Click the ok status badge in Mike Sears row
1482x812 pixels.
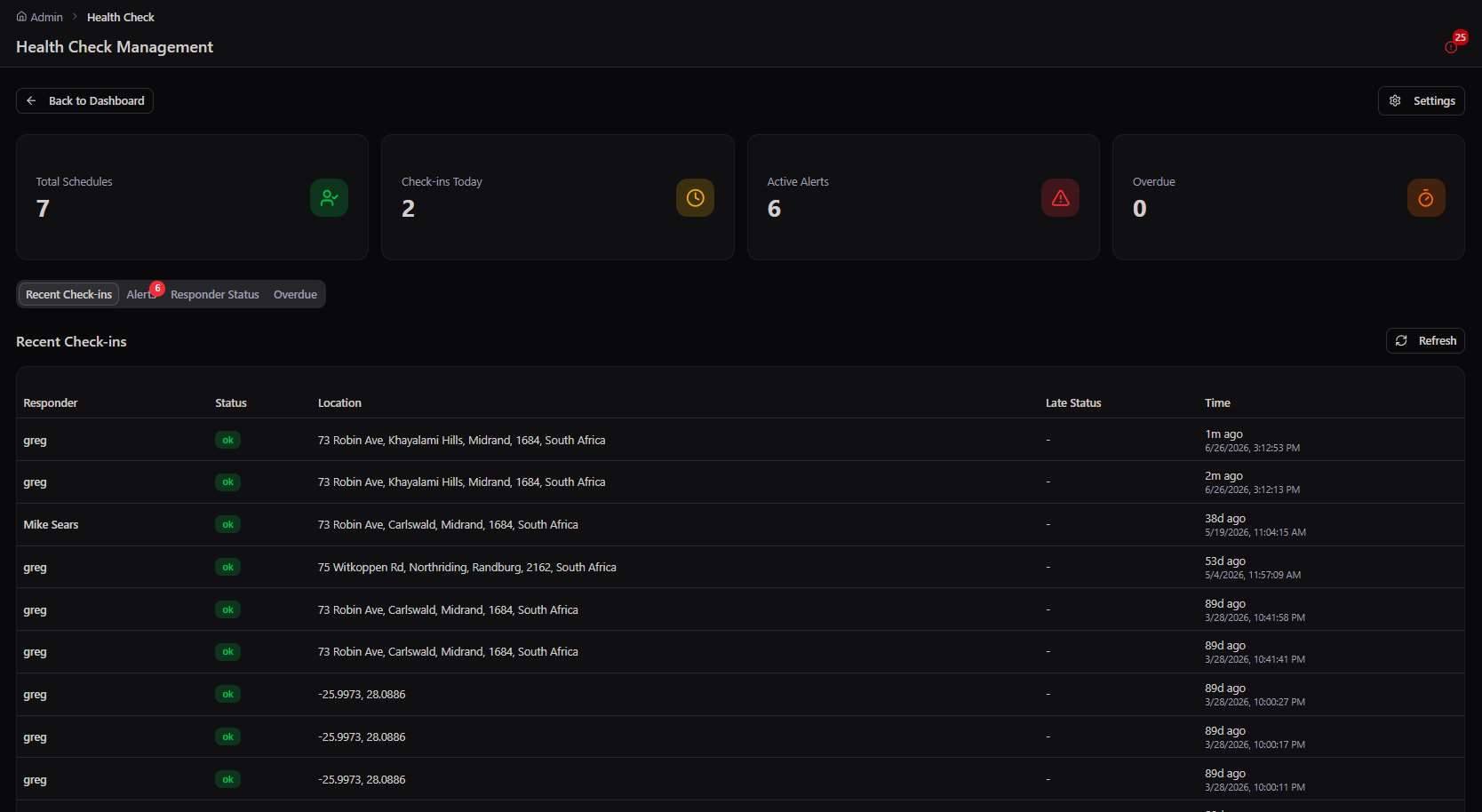pyautogui.click(x=227, y=524)
